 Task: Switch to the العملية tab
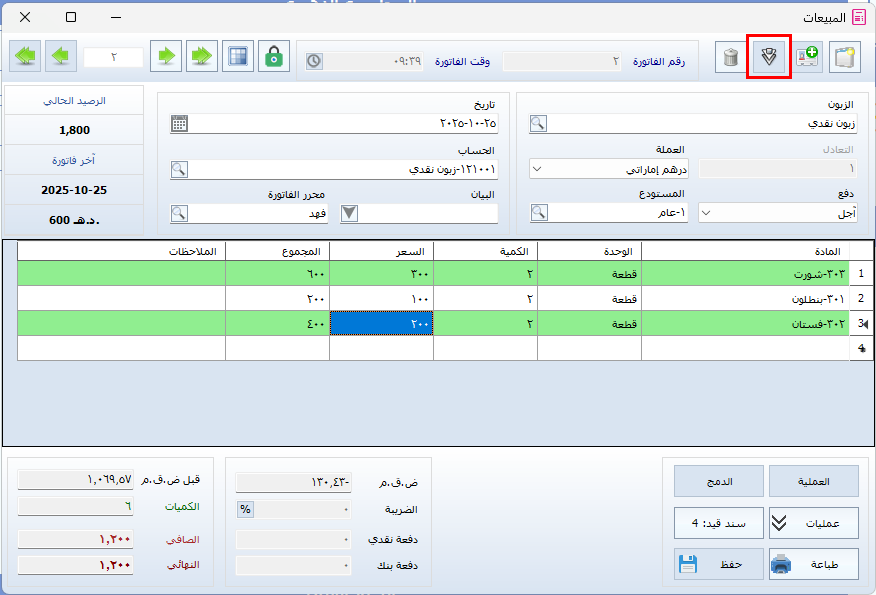pos(815,481)
